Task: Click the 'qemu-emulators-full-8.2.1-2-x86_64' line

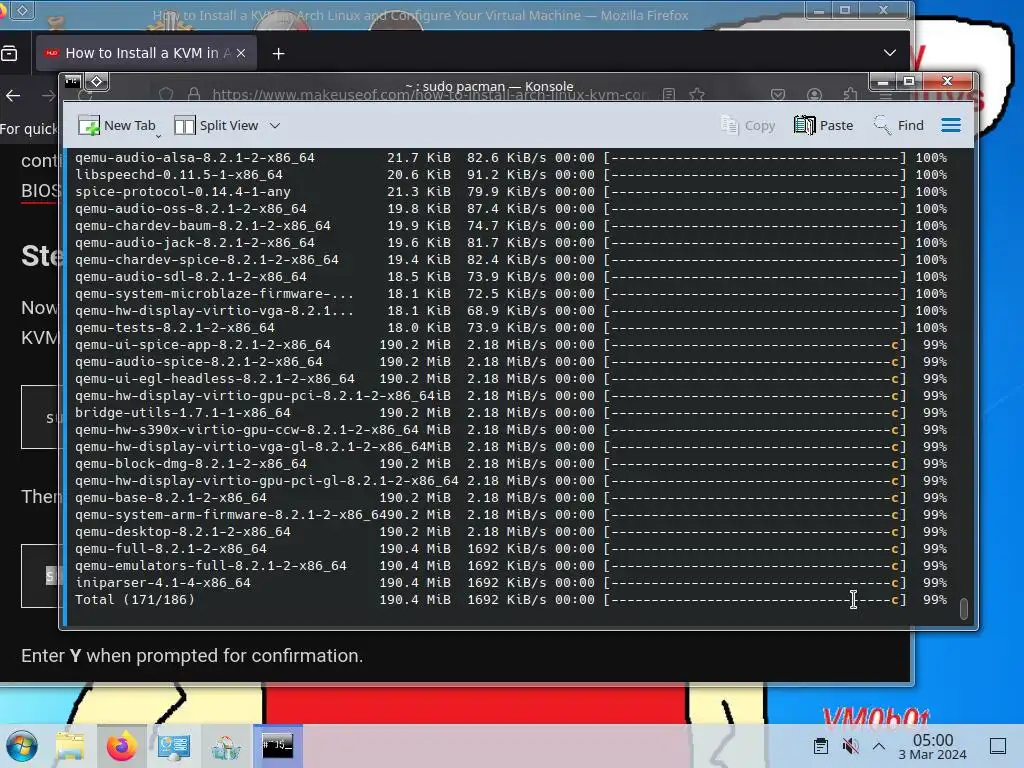Action: (511, 566)
